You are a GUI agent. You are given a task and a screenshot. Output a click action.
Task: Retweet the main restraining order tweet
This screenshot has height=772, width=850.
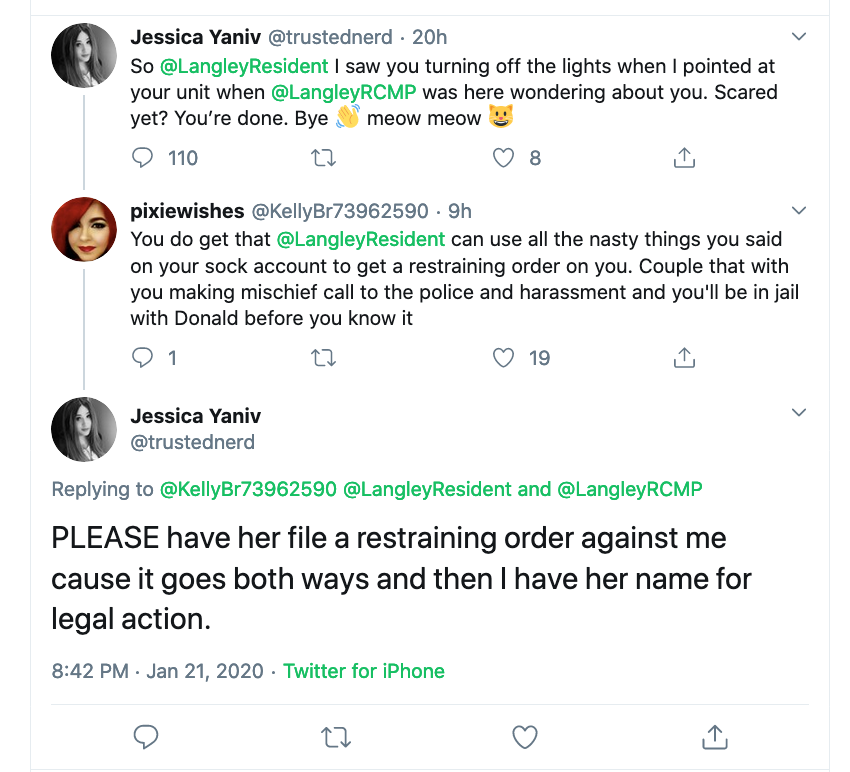point(336,737)
